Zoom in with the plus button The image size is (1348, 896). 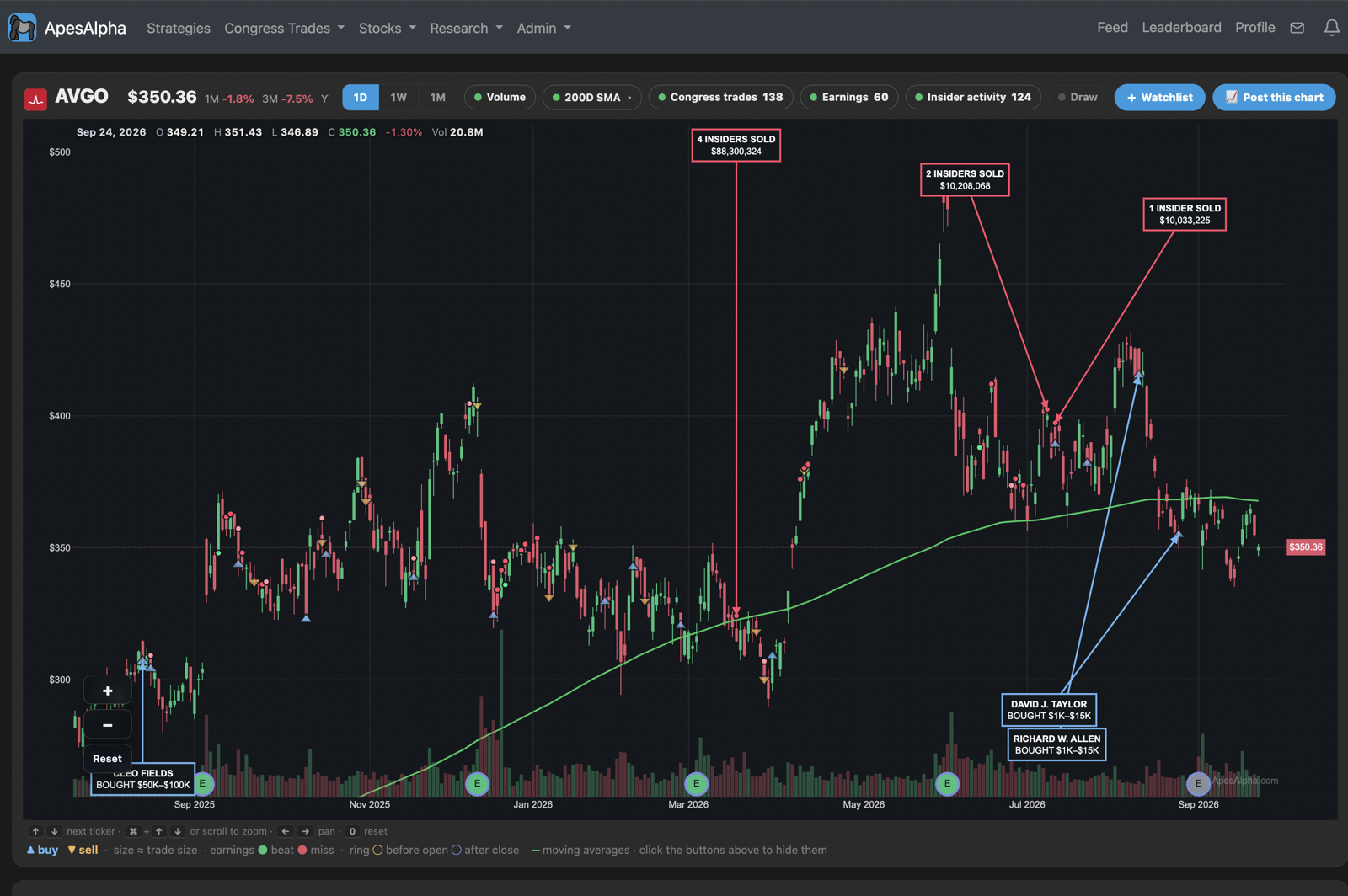[108, 691]
